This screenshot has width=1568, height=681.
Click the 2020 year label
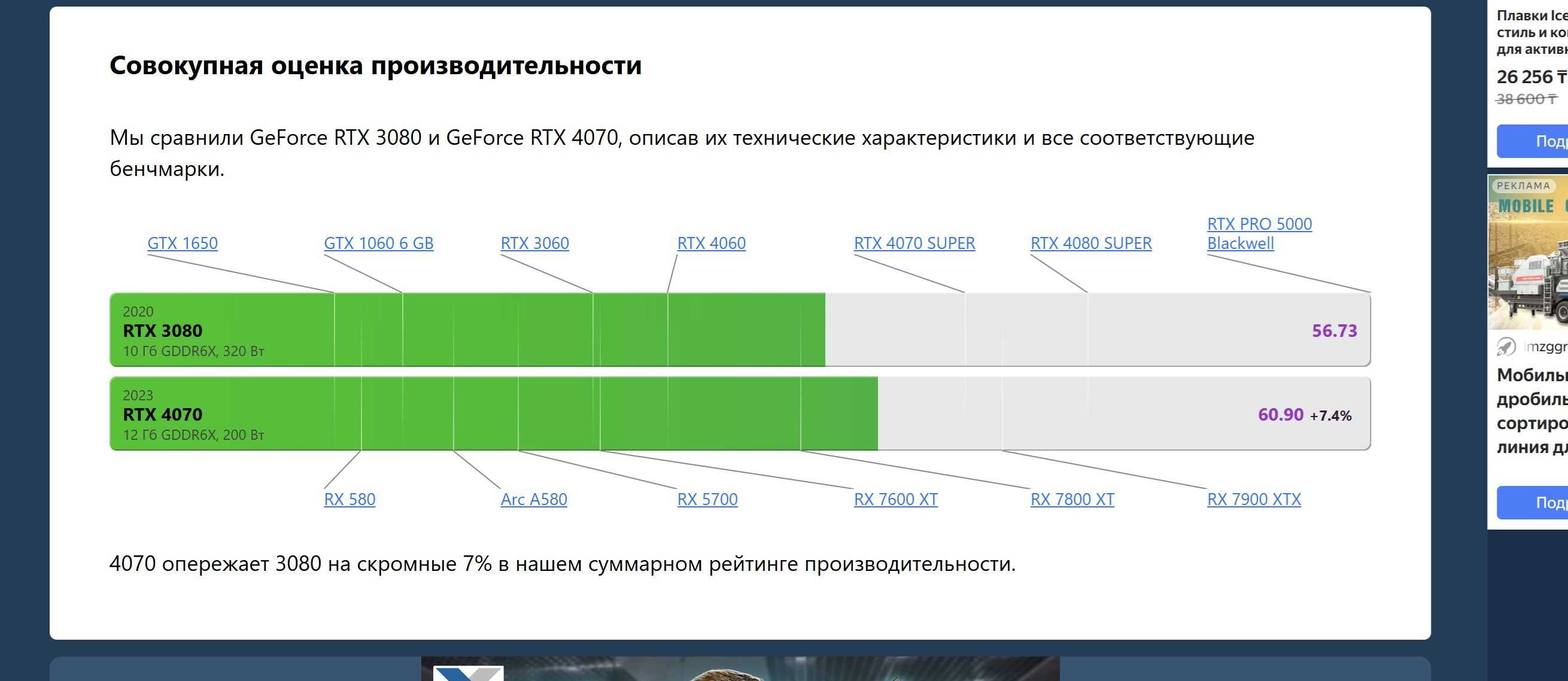pos(138,312)
